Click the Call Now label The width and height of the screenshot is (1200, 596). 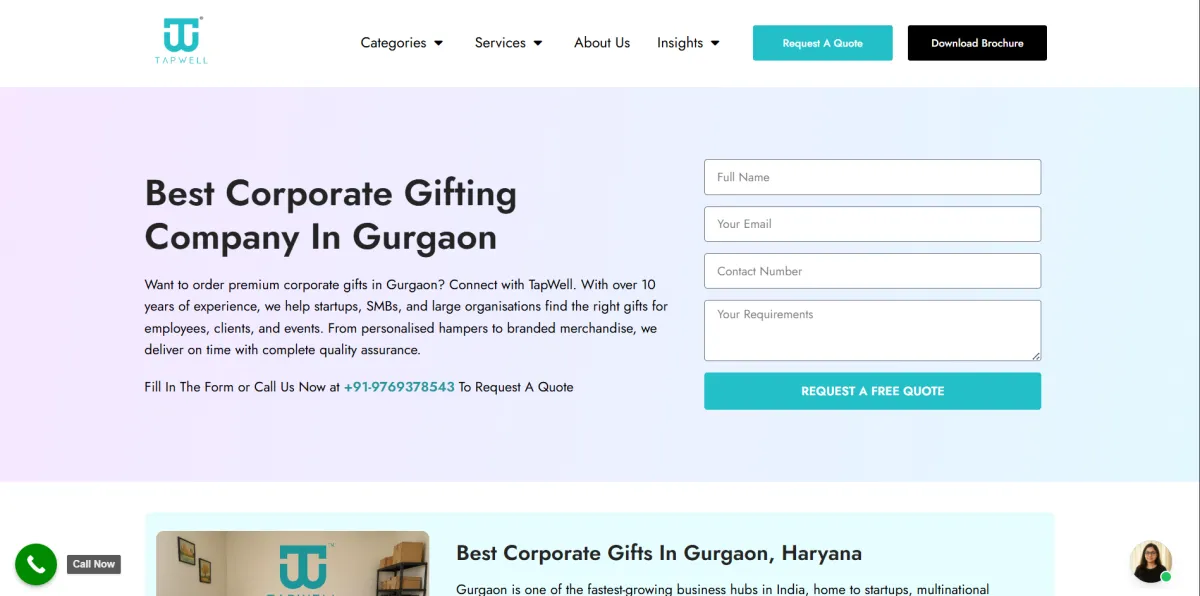94,564
